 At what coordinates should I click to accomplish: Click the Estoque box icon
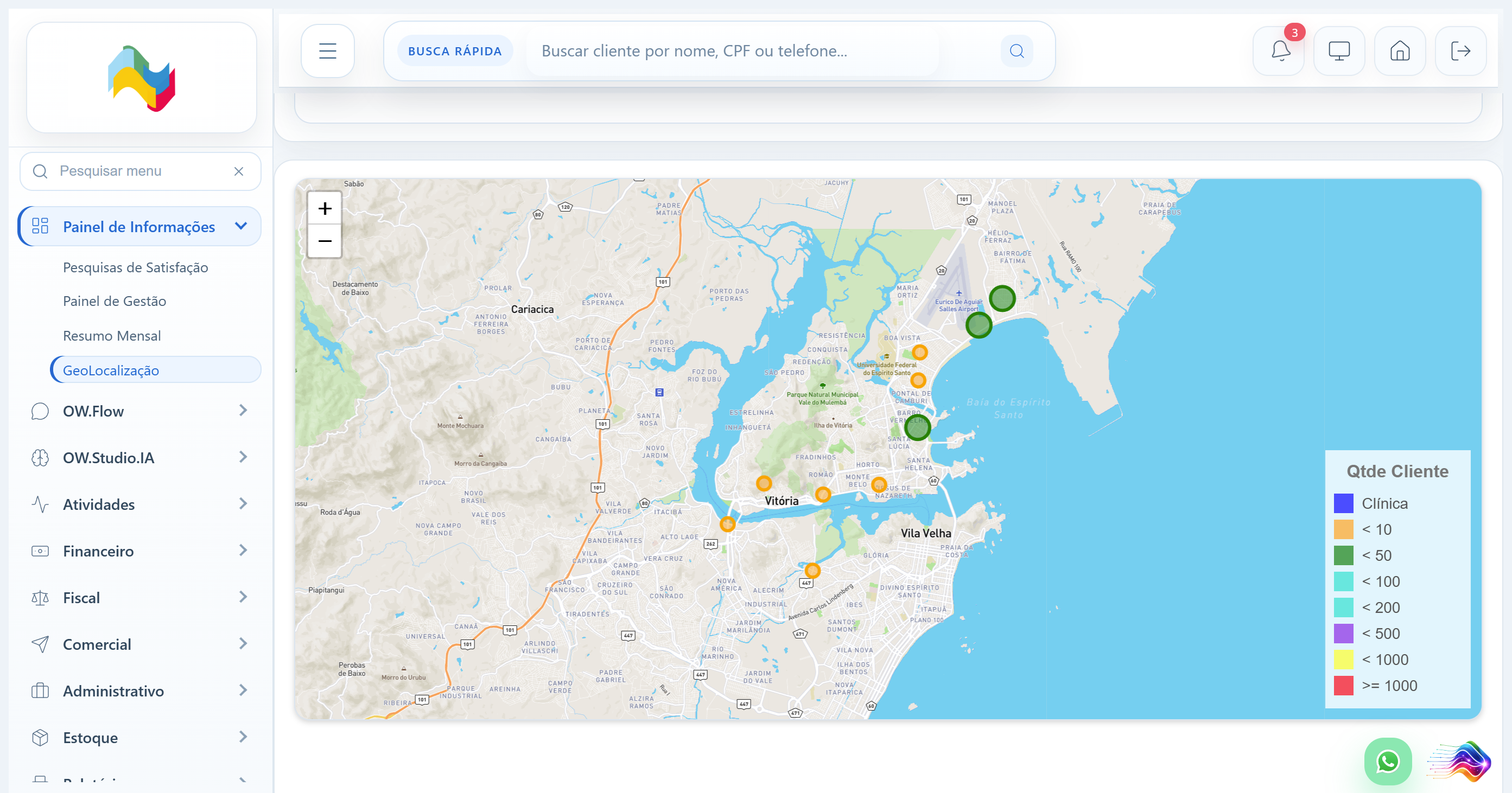[40, 737]
